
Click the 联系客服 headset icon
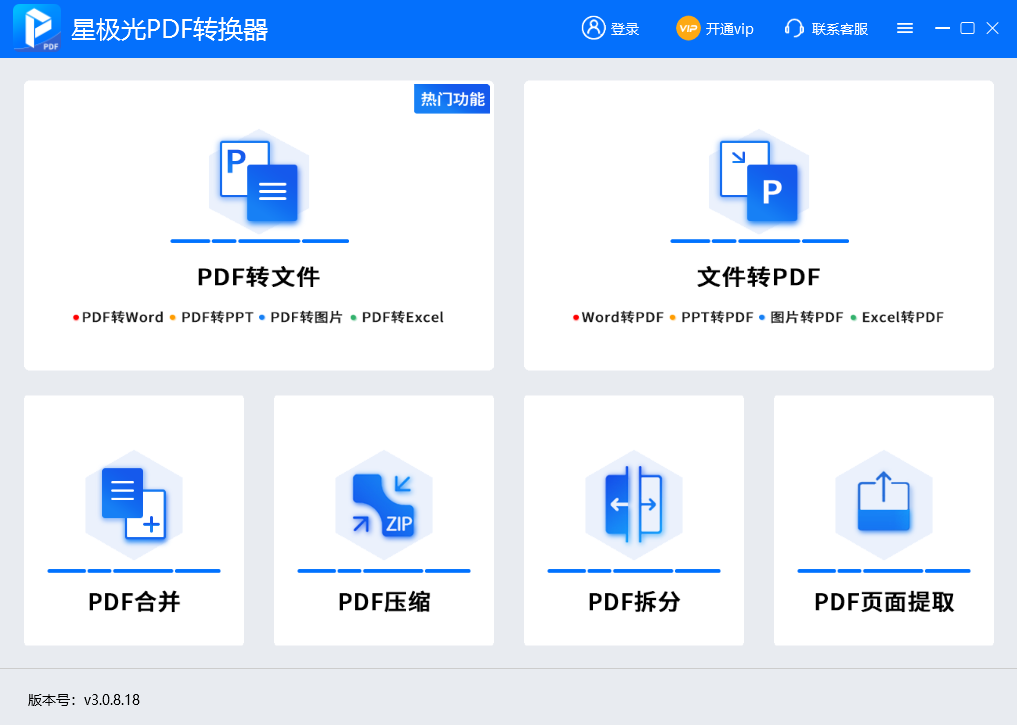click(x=793, y=28)
